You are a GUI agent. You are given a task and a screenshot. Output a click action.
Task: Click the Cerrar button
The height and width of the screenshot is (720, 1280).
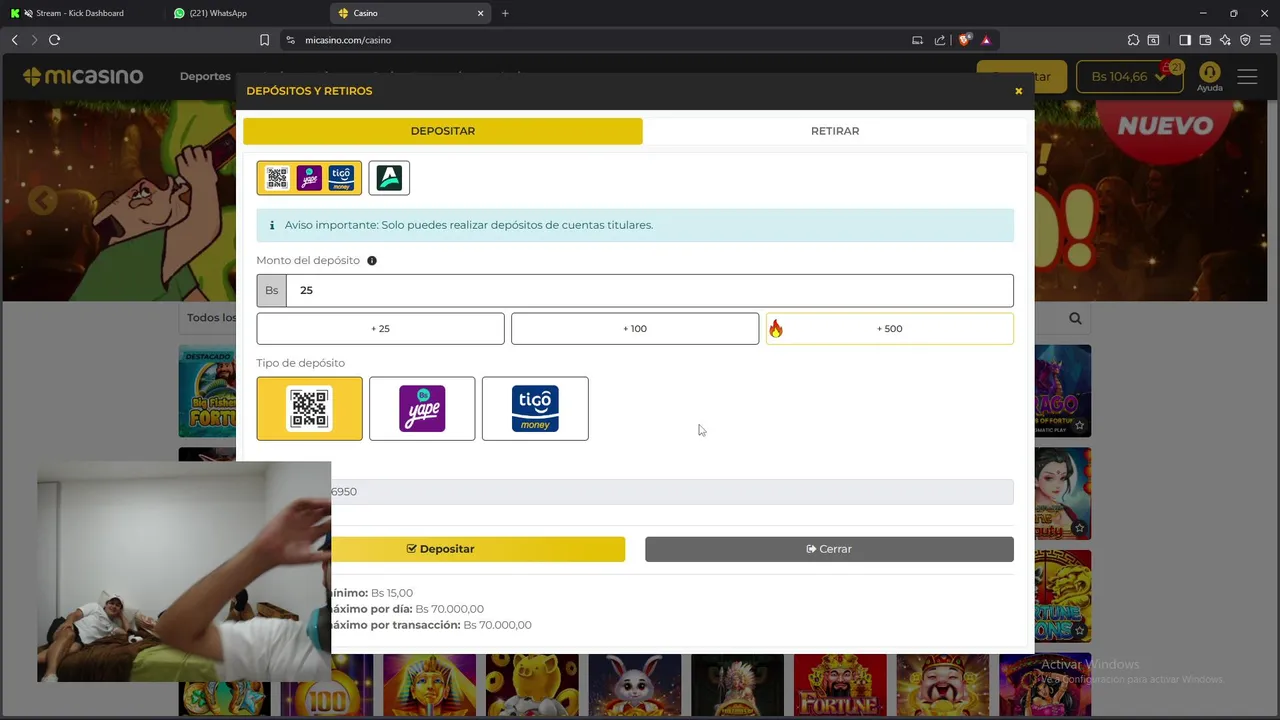click(x=829, y=549)
